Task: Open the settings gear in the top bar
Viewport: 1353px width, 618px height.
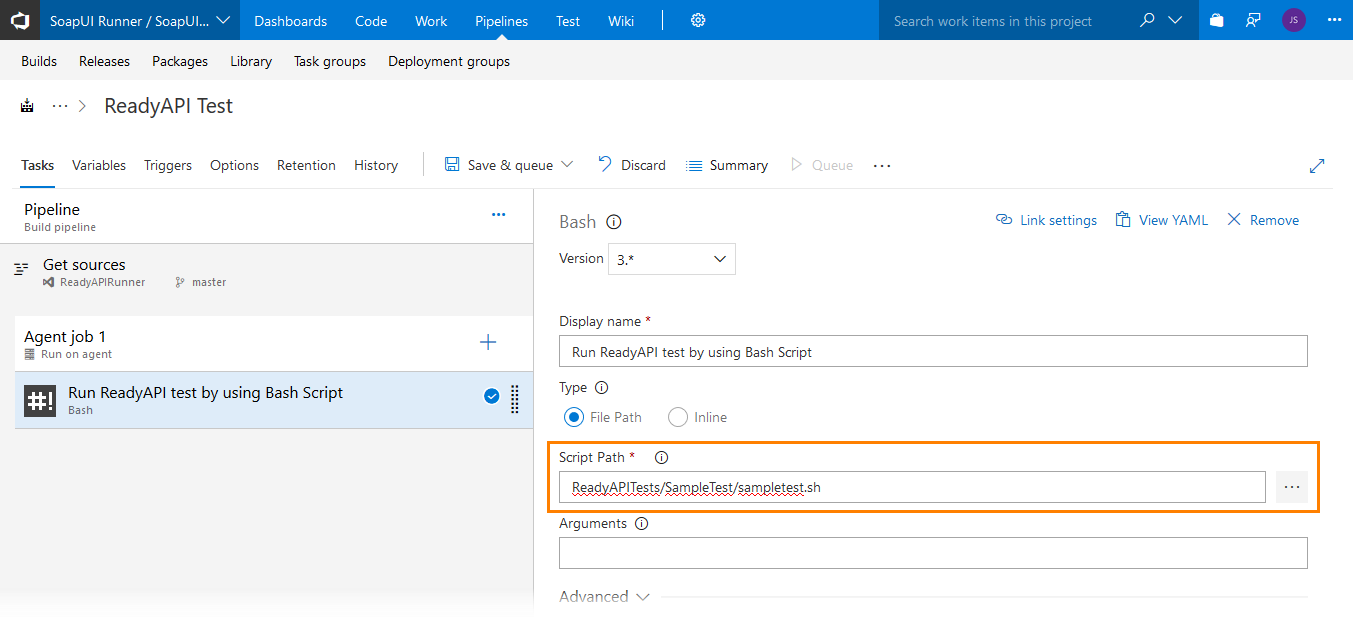Action: 697,20
